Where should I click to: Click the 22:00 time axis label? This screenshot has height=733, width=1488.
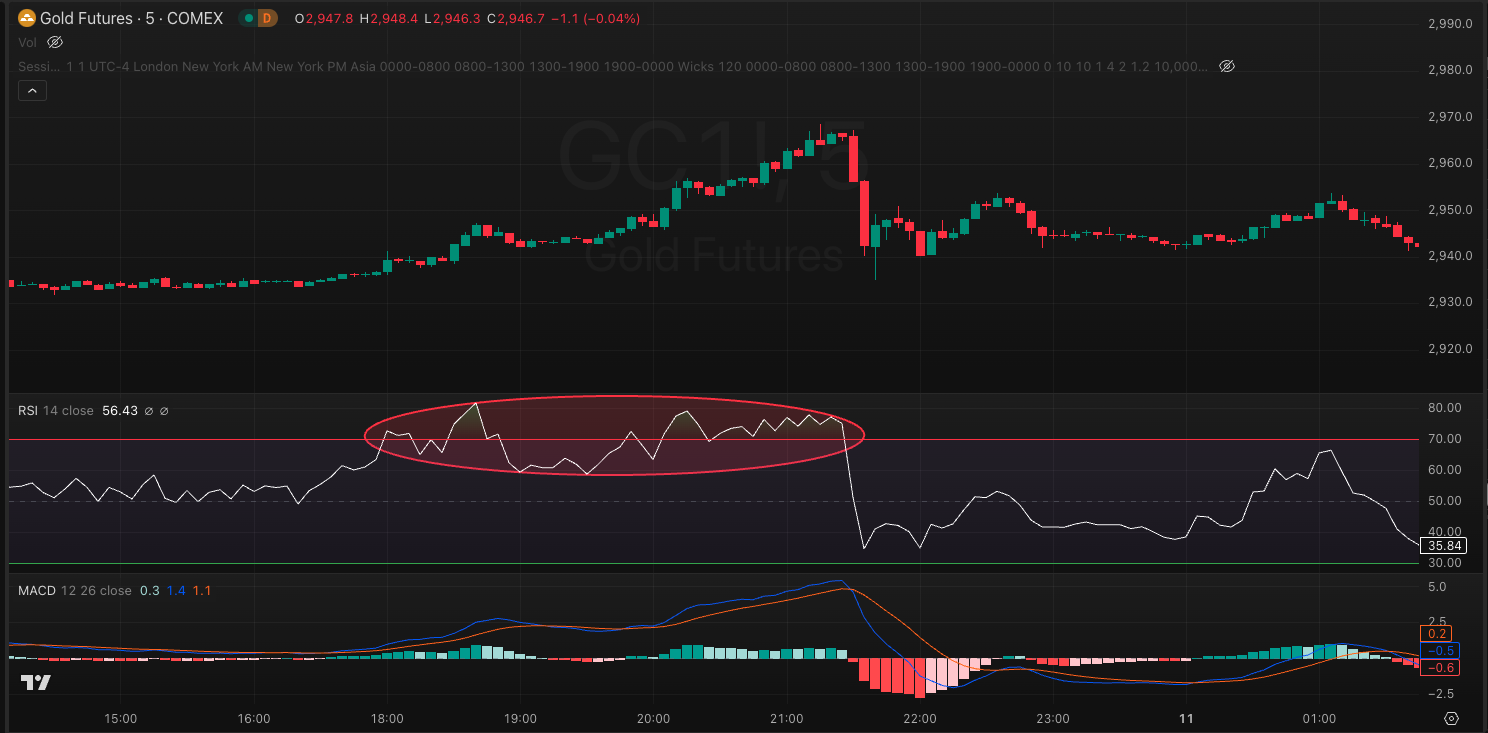(x=919, y=719)
